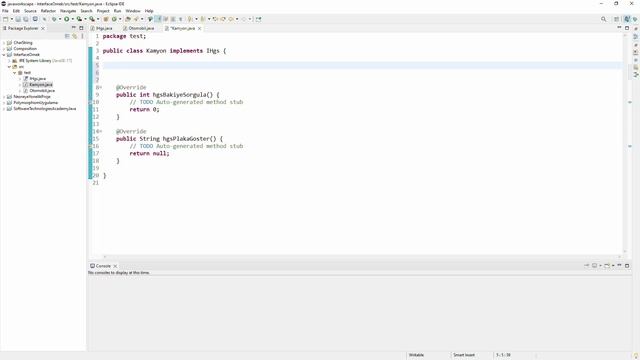The height and width of the screenshot is (360, 640).
Task: Open the Package Explorer view menu (three dots)
Action: point(82,36)
